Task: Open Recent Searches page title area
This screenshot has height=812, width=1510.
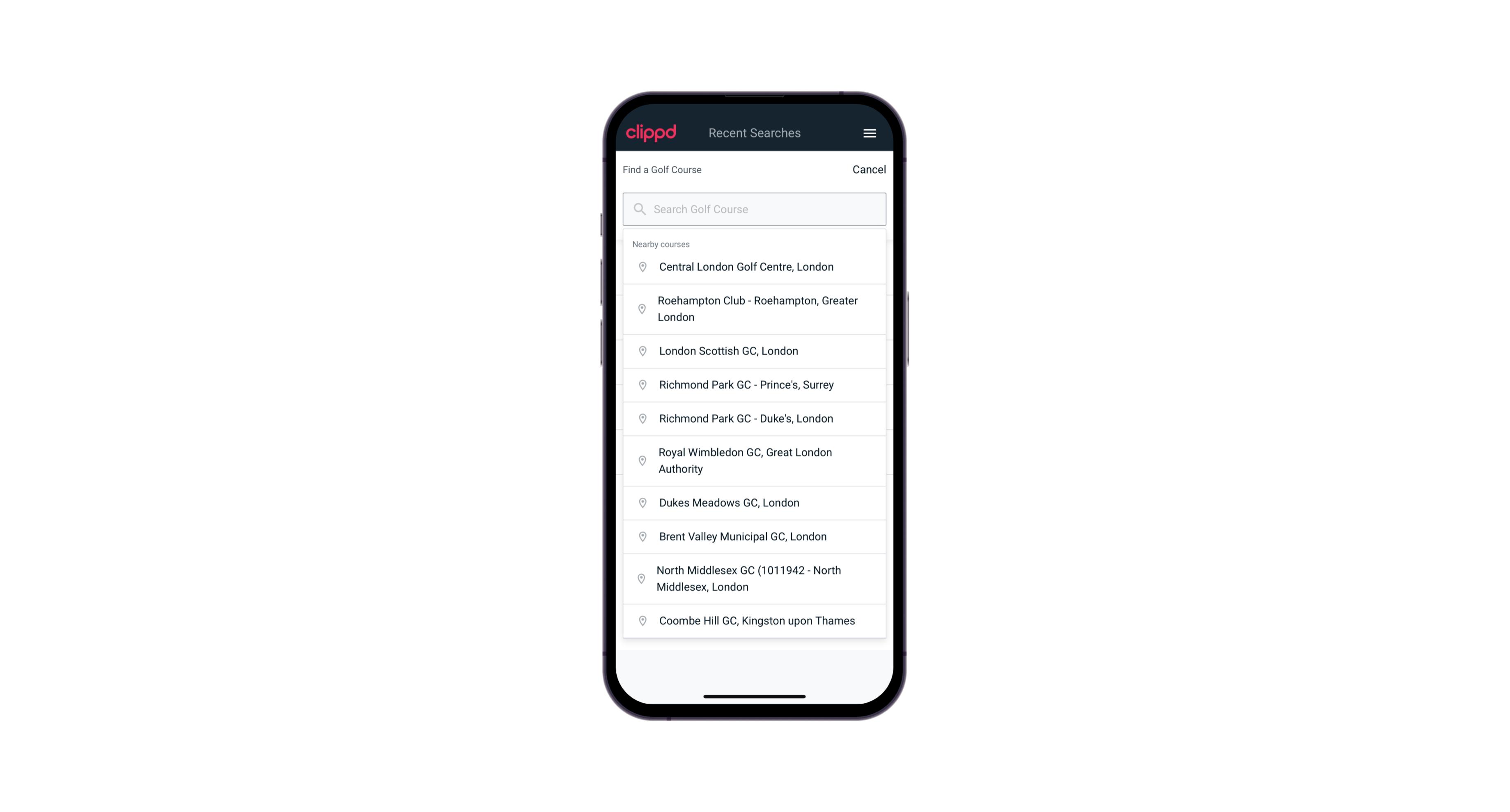Action: [755, 132]
